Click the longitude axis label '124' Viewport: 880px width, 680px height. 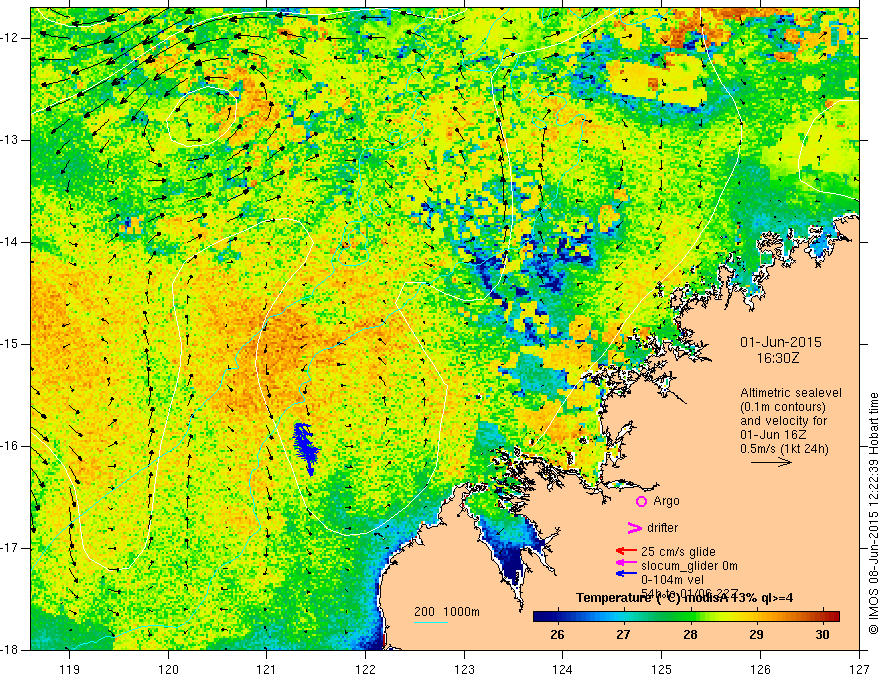point(563,669)
